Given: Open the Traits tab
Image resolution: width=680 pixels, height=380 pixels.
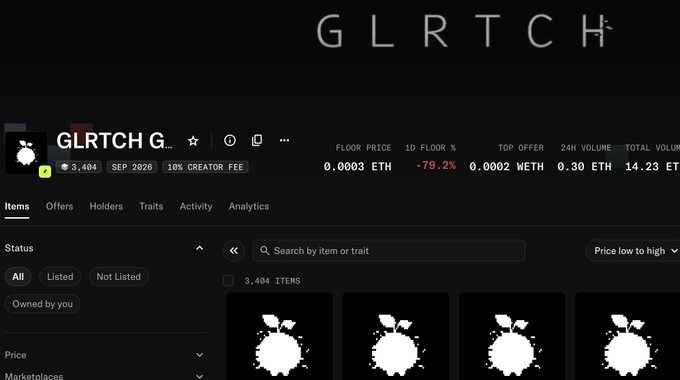Looking at the screenshot, I should click(x=151, y=206).
